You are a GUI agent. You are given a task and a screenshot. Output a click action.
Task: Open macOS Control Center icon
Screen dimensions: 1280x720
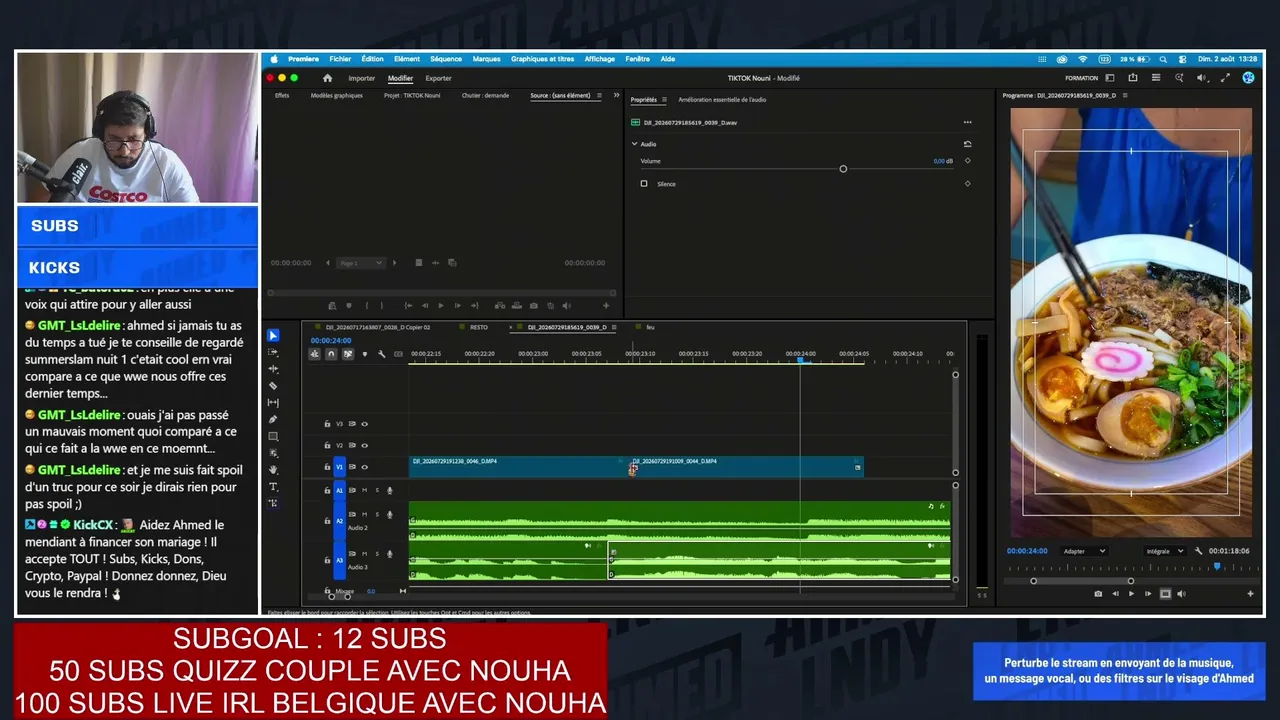(1182, 59)
